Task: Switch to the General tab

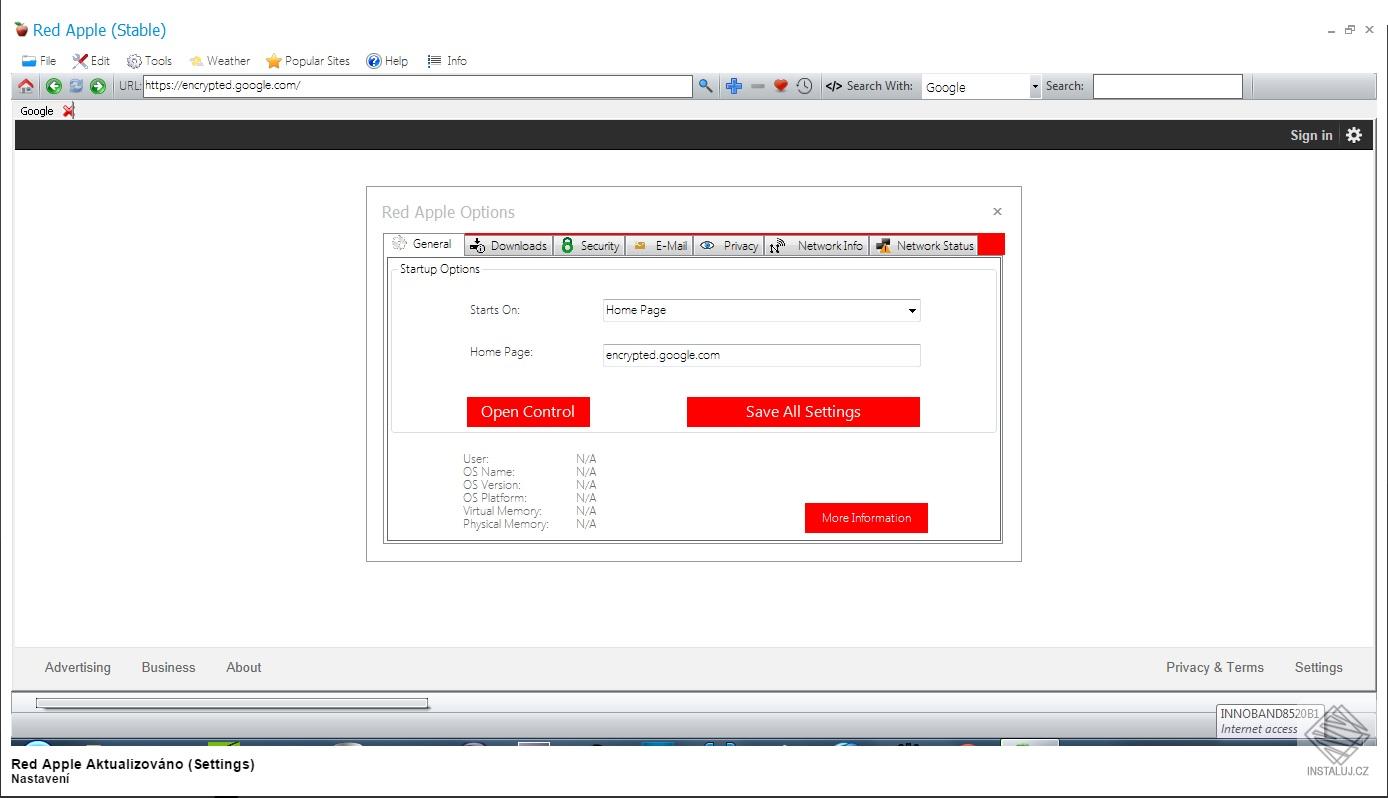Action: click(x=424, y=244)
